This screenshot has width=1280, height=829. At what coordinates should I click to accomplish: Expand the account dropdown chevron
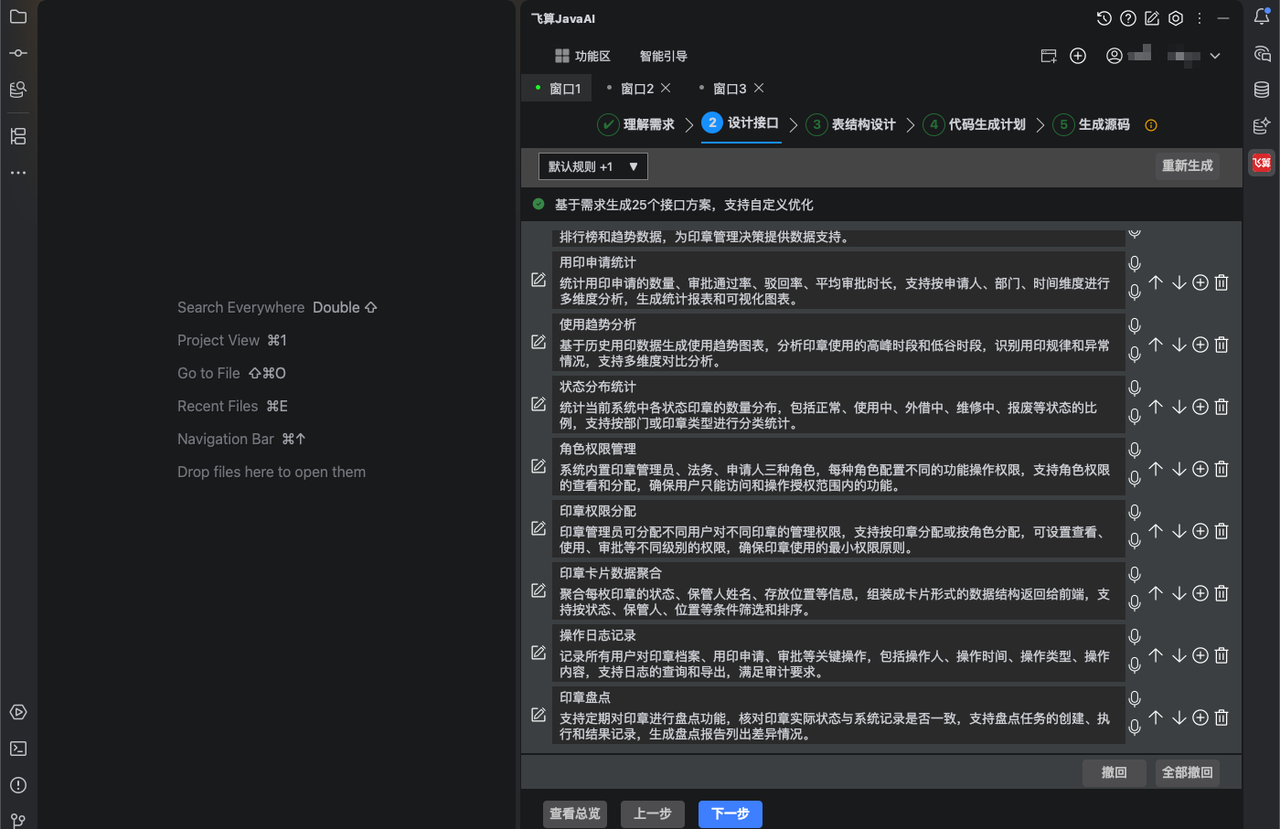click(1215, 56)
